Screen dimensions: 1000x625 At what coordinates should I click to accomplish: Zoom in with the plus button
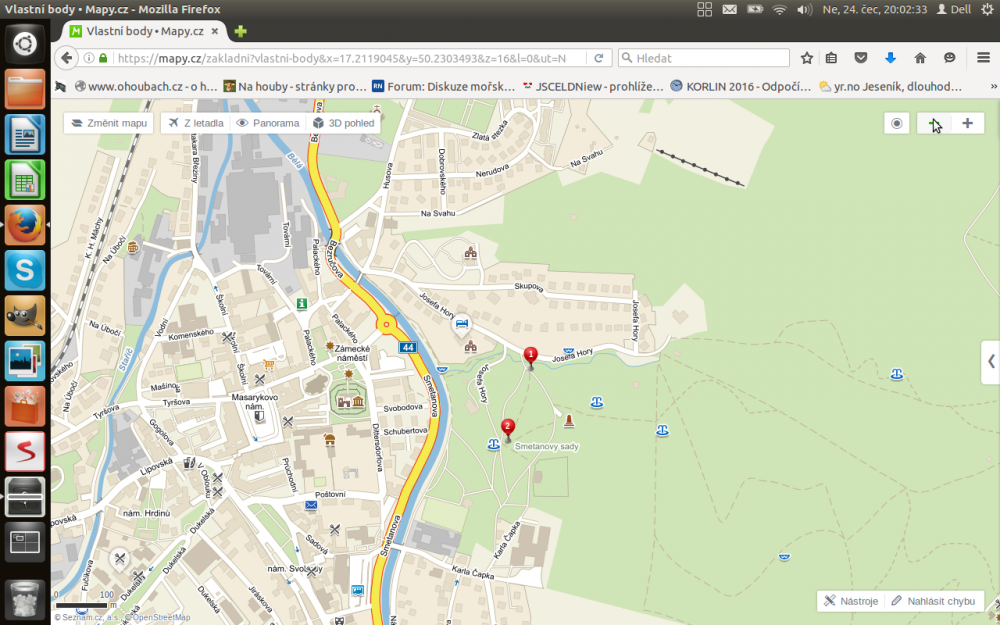tap(967, 123)
